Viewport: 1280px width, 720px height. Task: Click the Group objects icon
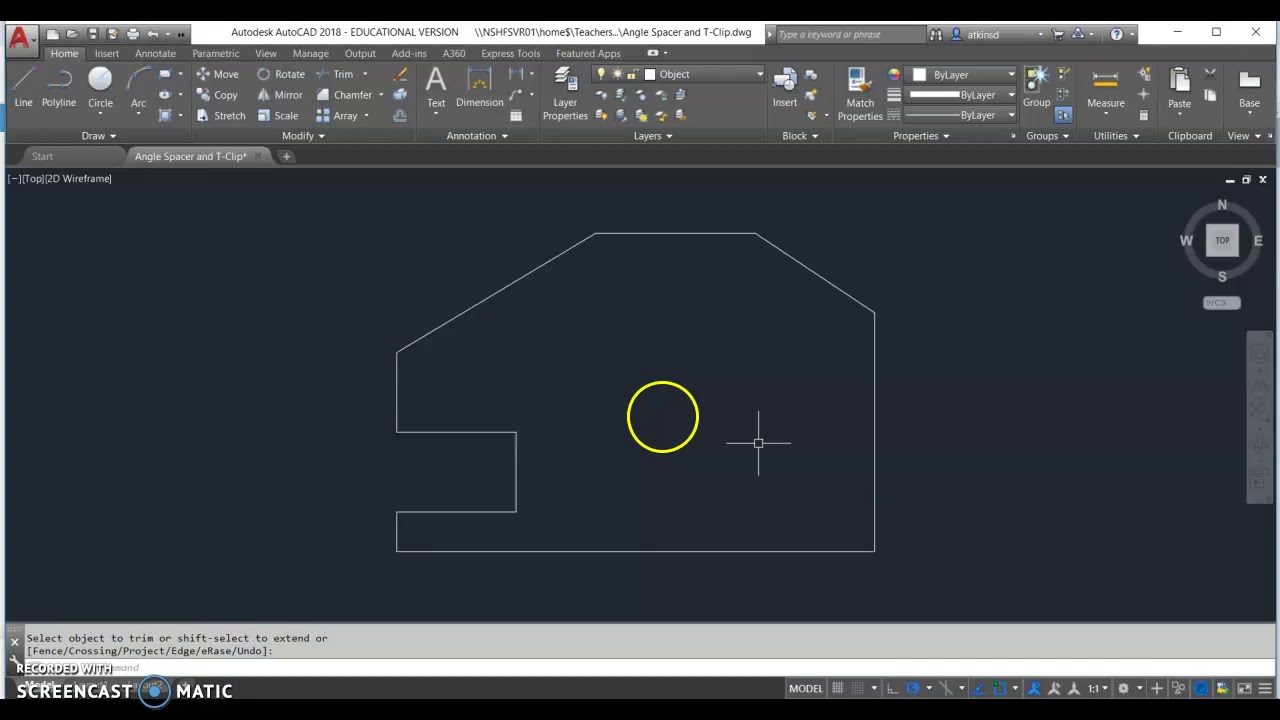tap(1036, 88)
